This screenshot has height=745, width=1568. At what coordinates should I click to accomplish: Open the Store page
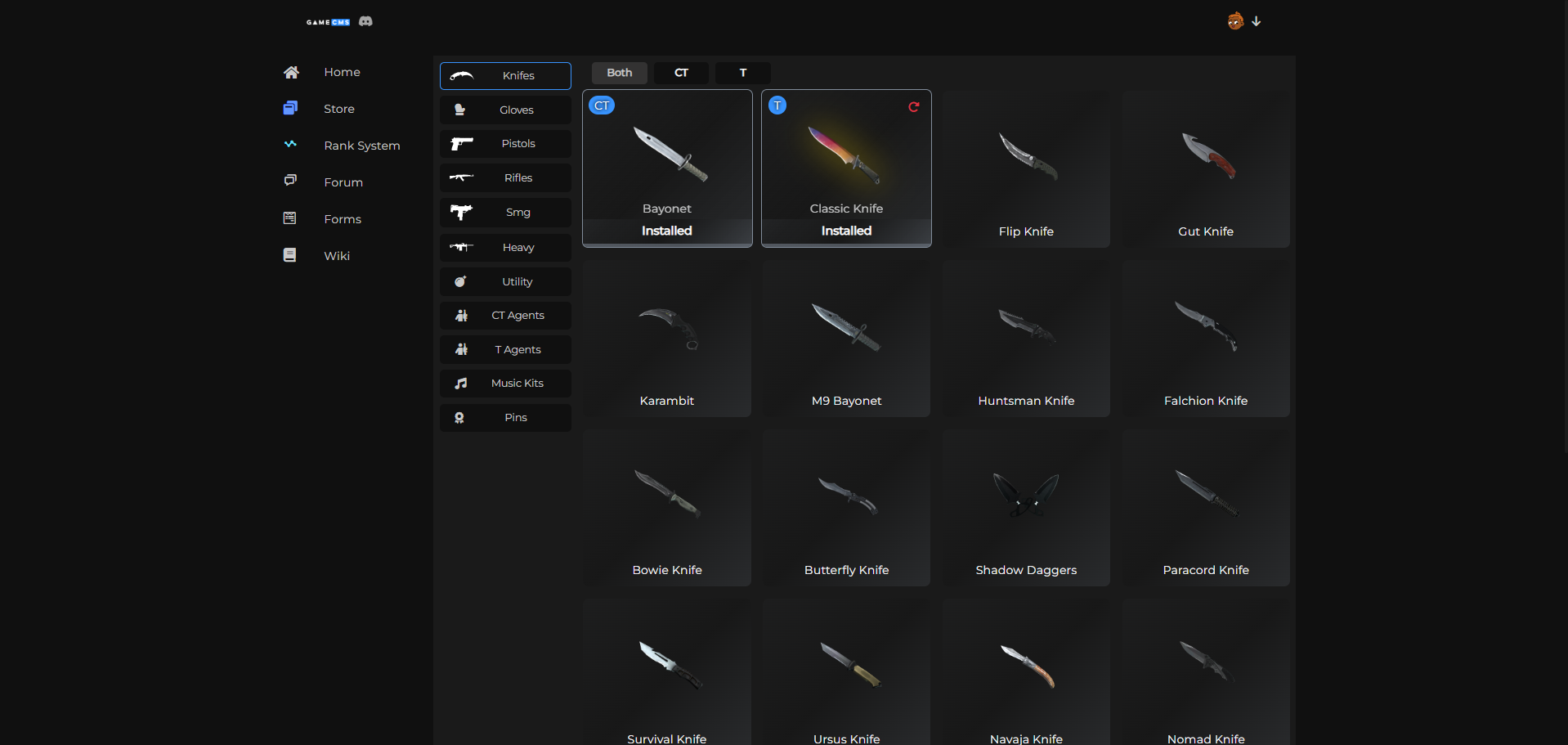coord(339,109)
